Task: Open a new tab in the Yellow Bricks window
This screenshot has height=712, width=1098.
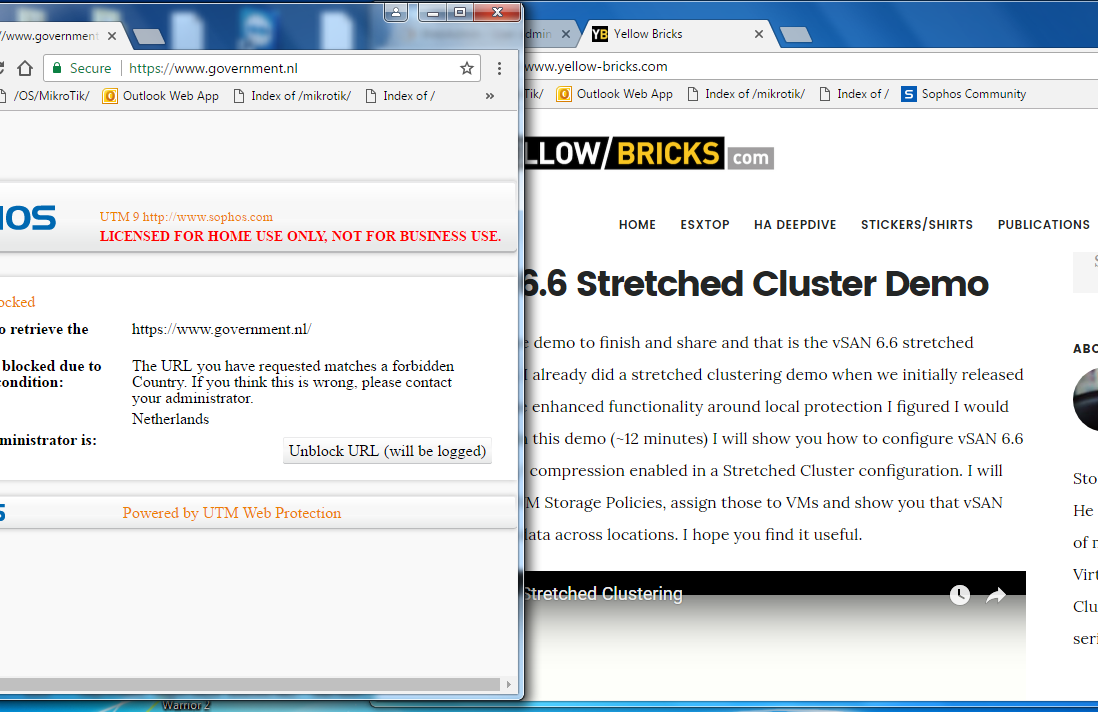Action: [795, 34]
